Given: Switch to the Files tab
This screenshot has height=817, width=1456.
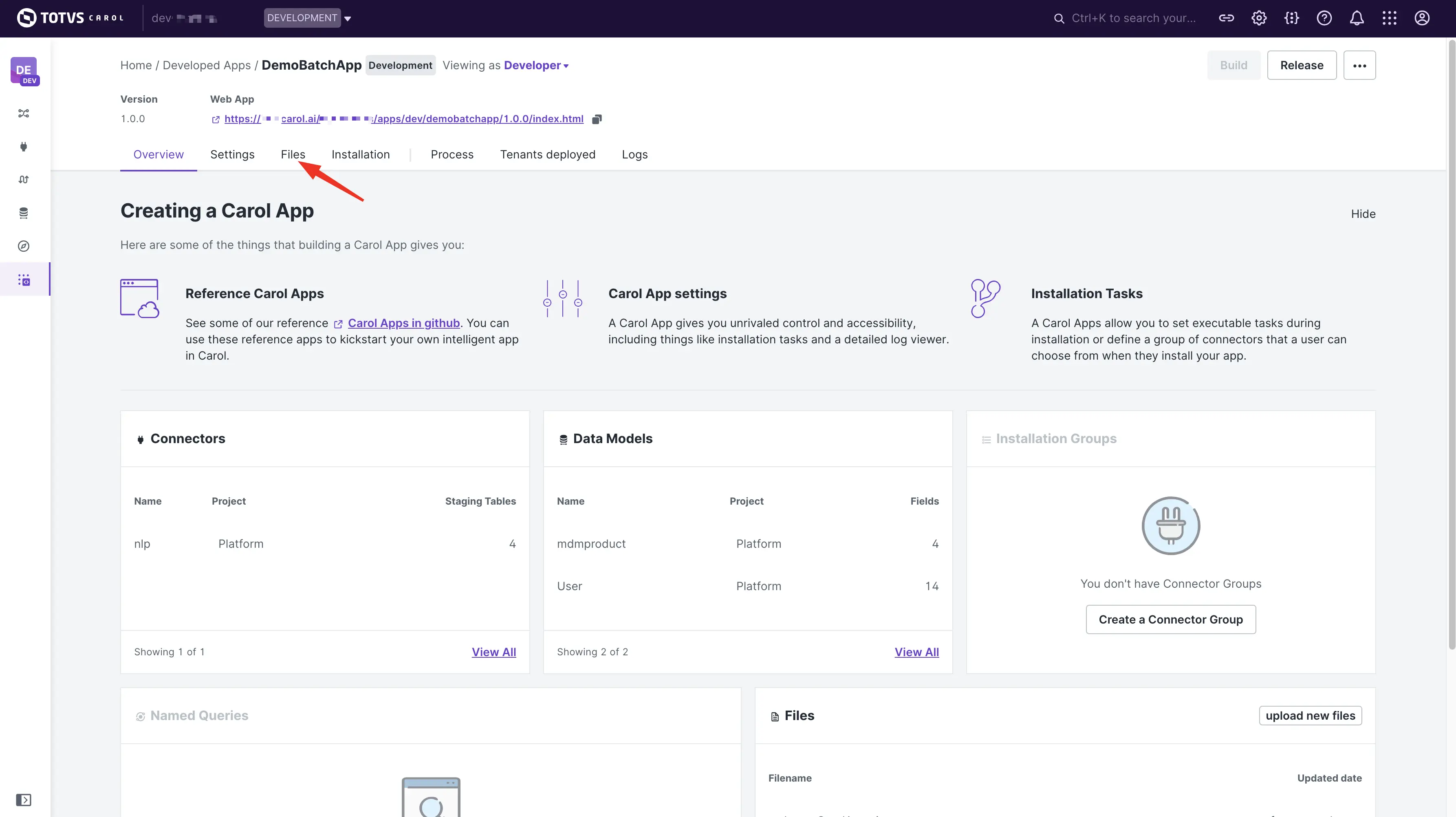Looking at the screenshot, I should pos(293,154).
